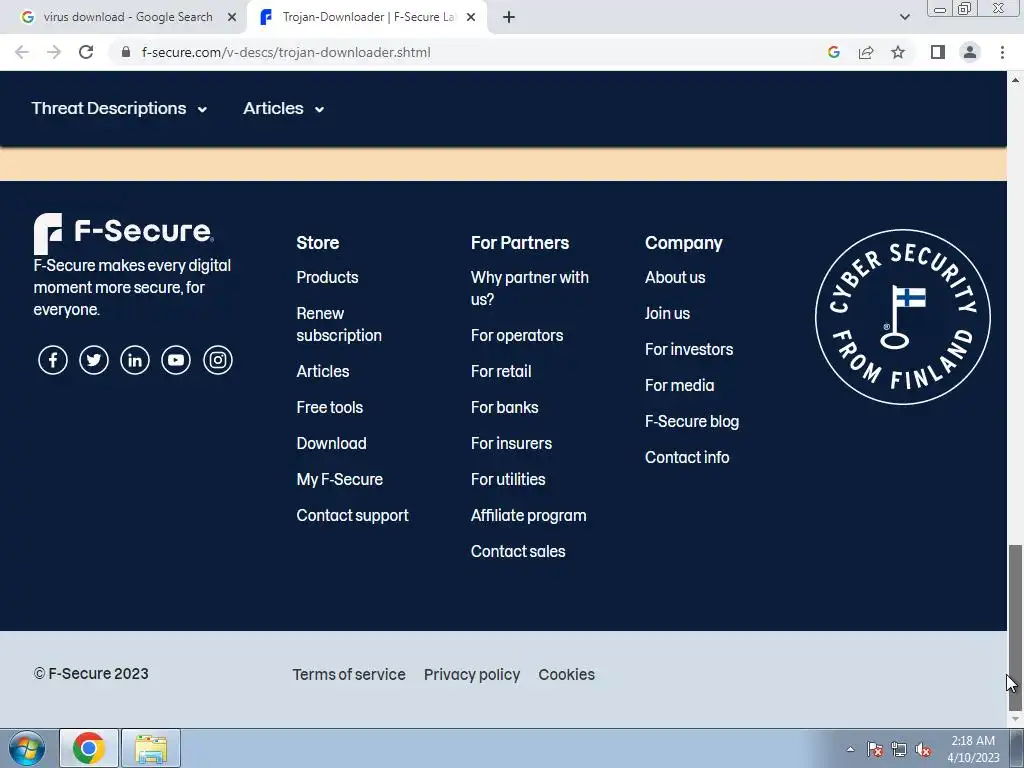
Task: Click Renew subscription link
Action: tap(339, 324)
